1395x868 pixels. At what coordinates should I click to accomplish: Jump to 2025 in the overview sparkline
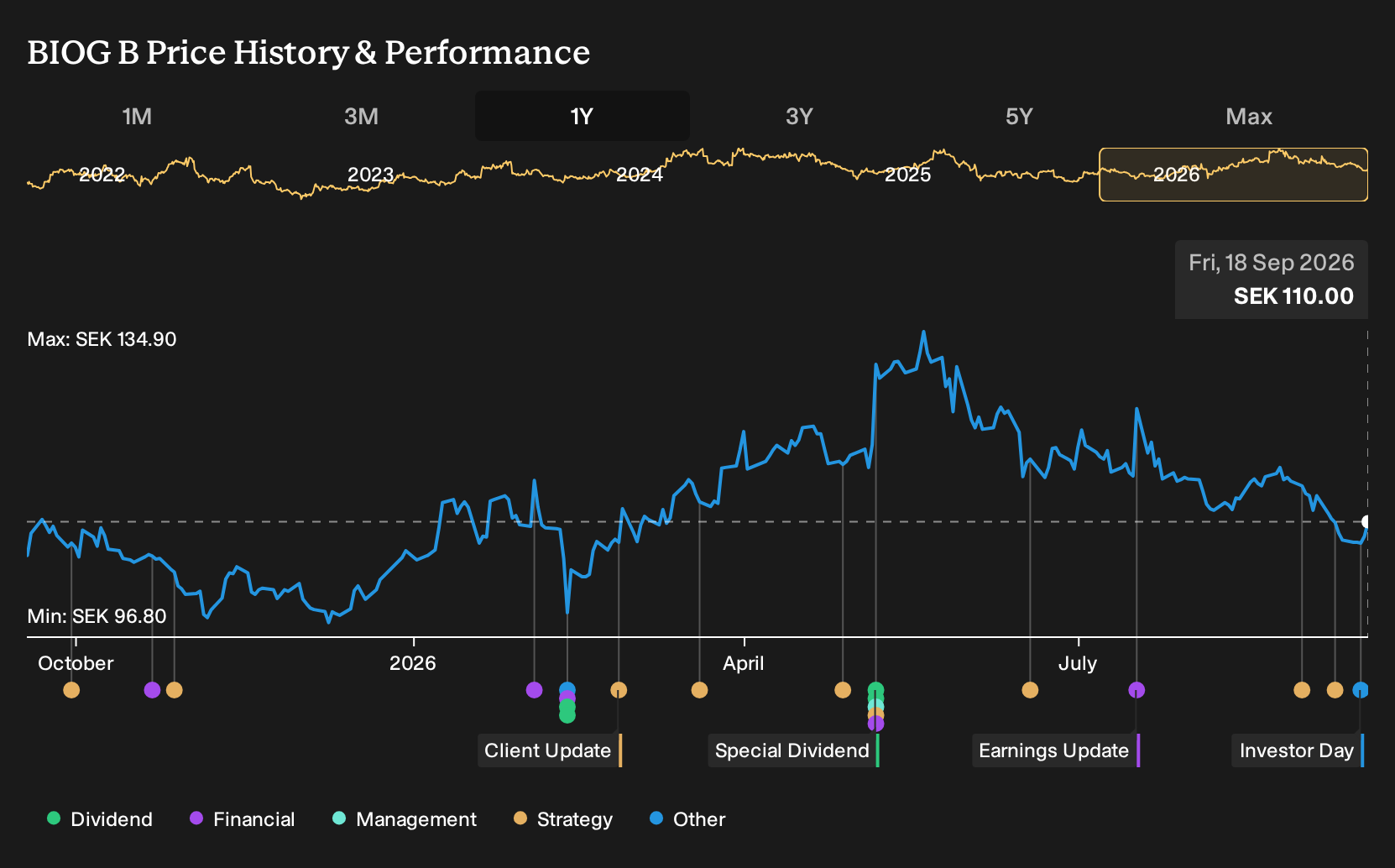pyautogui.click(x=908, y=175)
